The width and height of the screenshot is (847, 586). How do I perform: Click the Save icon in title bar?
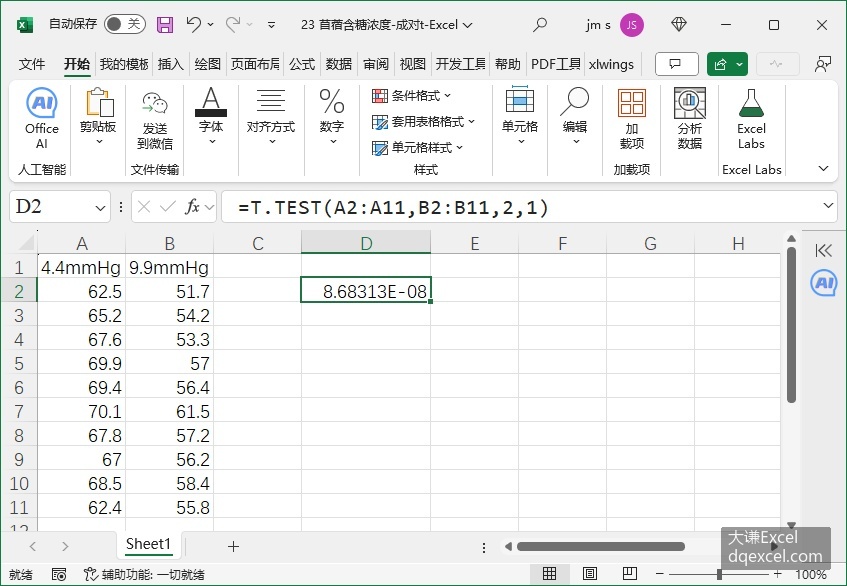165,25
